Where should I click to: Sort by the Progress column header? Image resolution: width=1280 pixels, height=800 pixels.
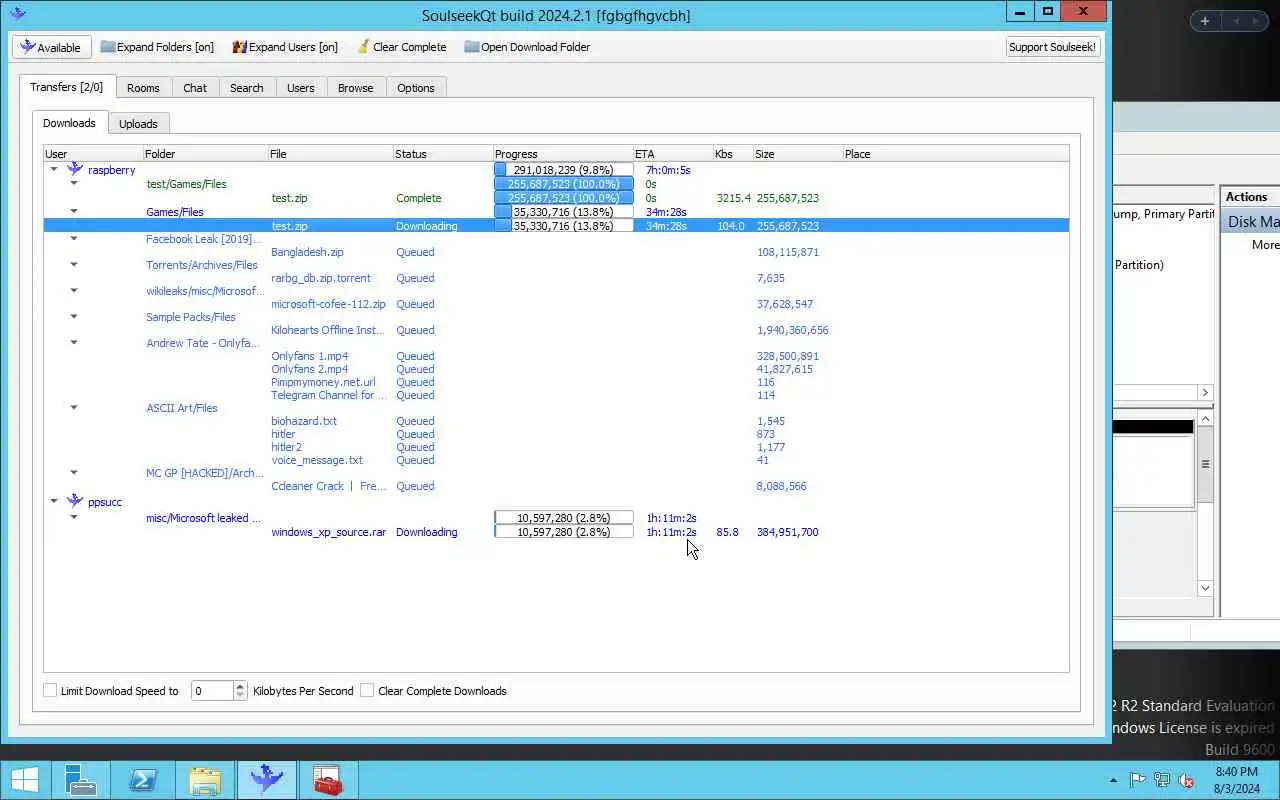click(x=563, y=154)
